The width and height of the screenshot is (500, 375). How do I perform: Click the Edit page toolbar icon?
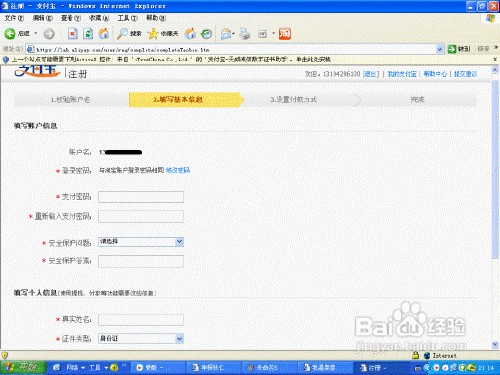pos(263,34)
